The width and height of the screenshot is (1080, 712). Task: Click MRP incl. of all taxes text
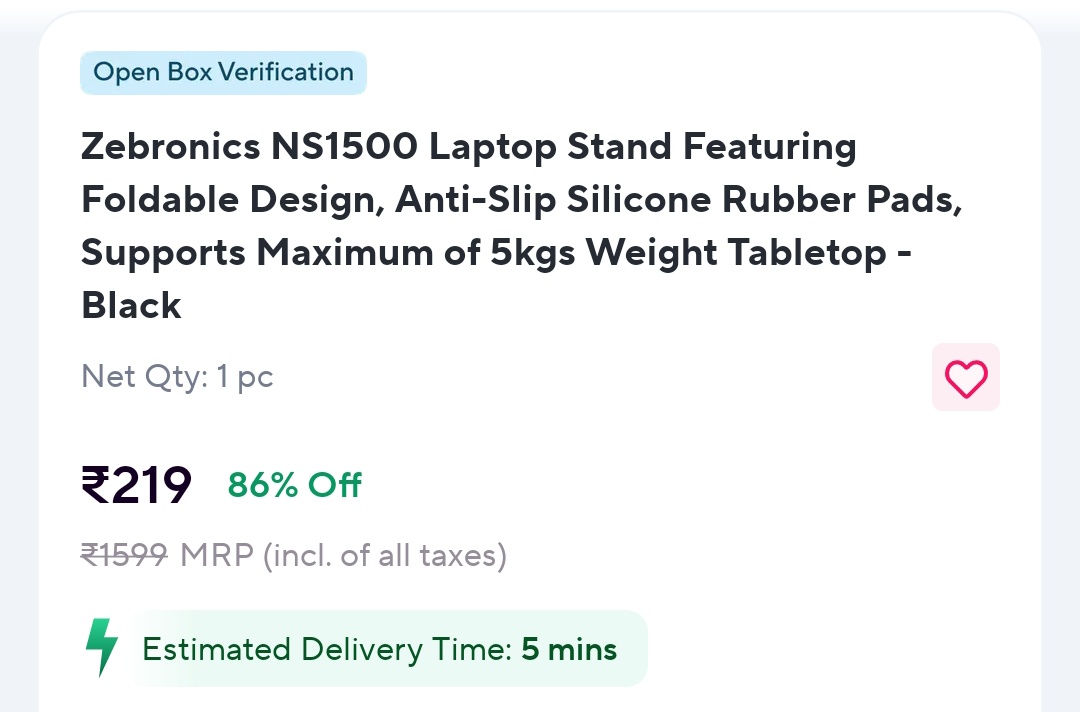click(343, 555)
